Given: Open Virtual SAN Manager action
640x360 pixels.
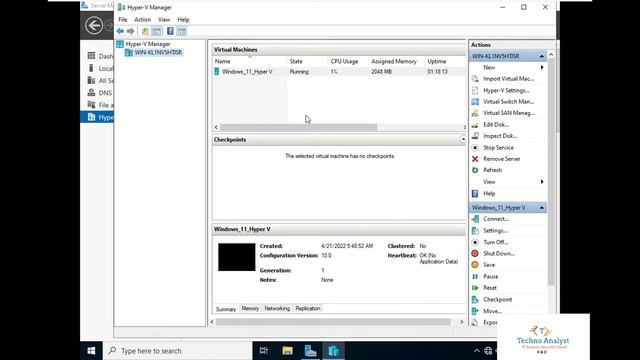Looking at the screenshot, I should click(x=509, y=113).
